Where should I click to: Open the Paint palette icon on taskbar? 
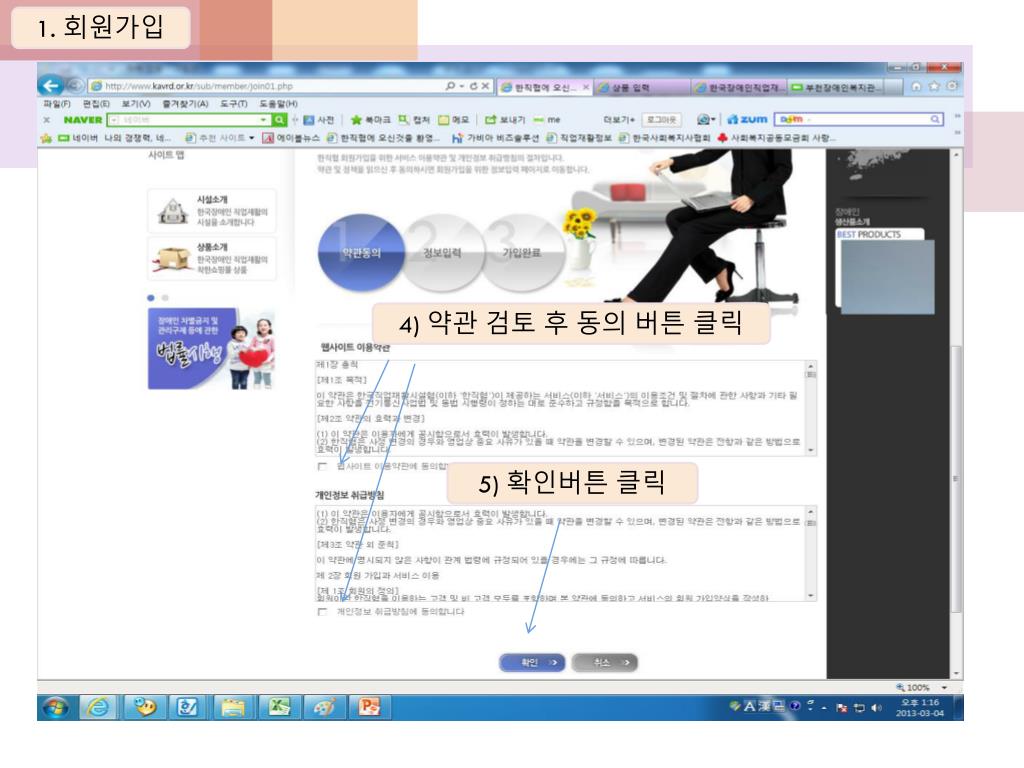tap(324, 707)
